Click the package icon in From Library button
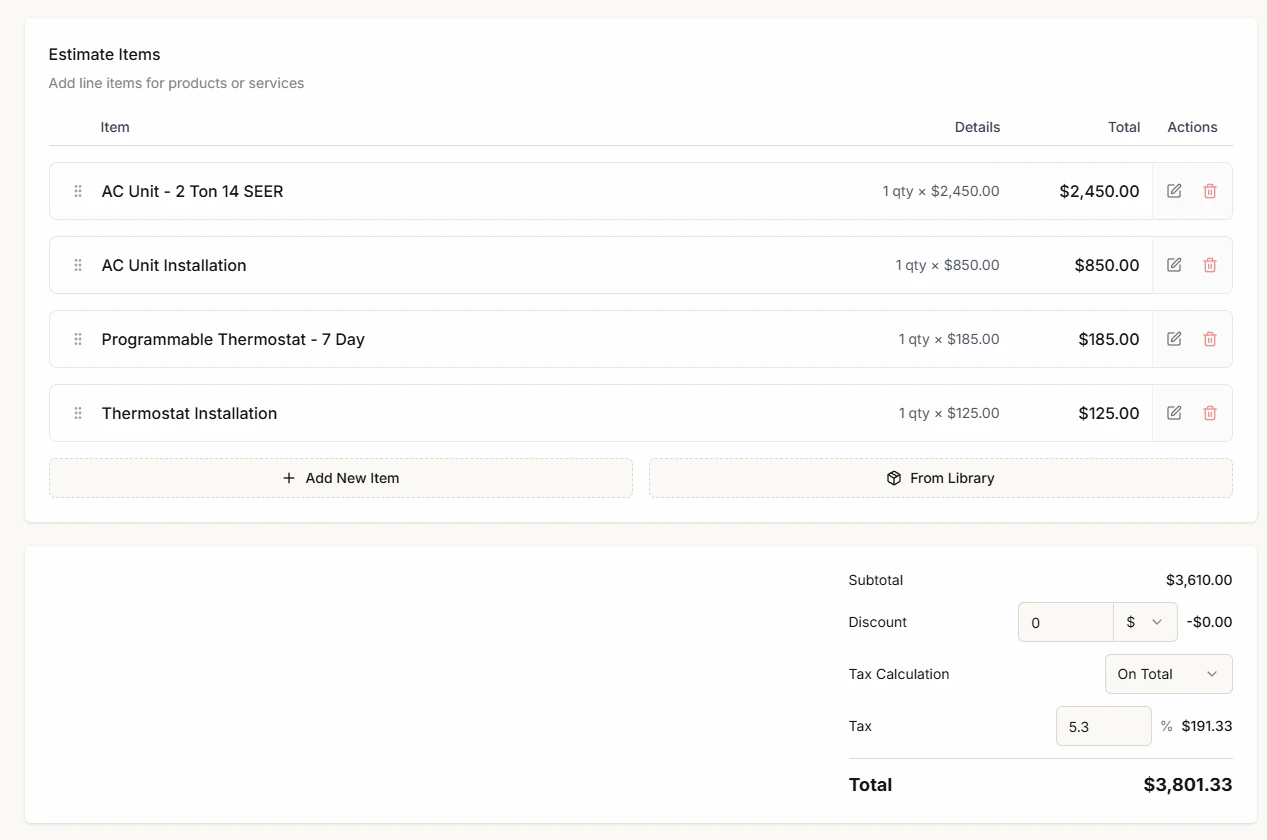 [x=893, y=478]
